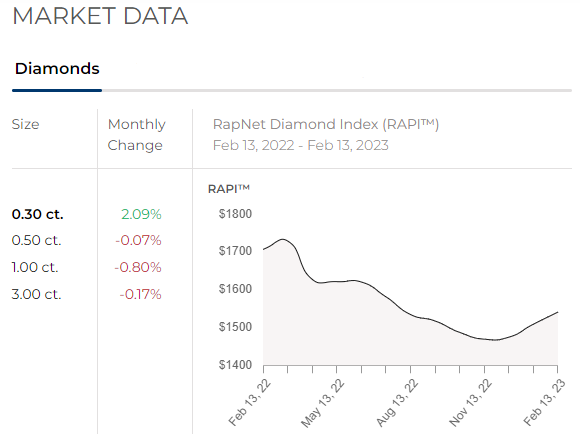Screen dimensions: 580x434
Task: Click the Size column header
Action: 25,124
